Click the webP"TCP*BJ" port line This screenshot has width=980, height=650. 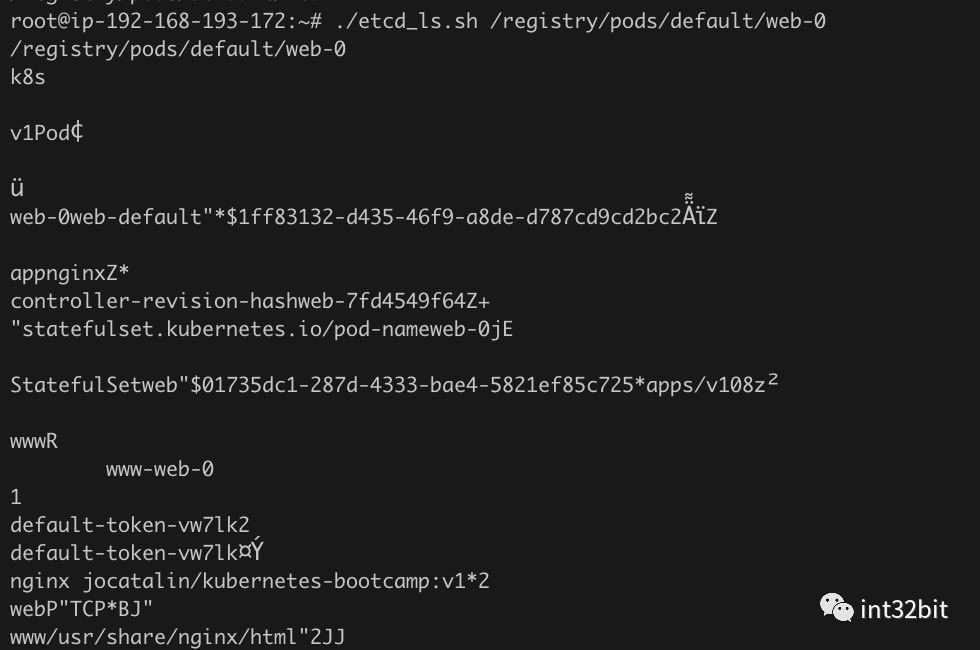point(82,609)
